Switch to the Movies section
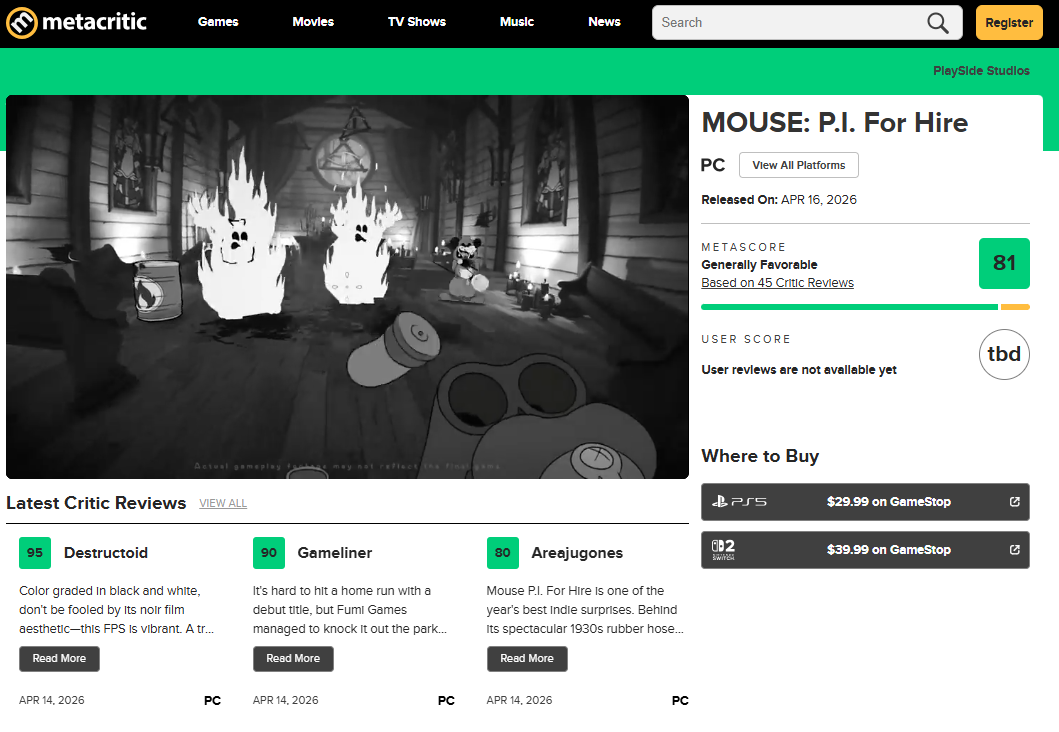 click(x=313, y=22)
